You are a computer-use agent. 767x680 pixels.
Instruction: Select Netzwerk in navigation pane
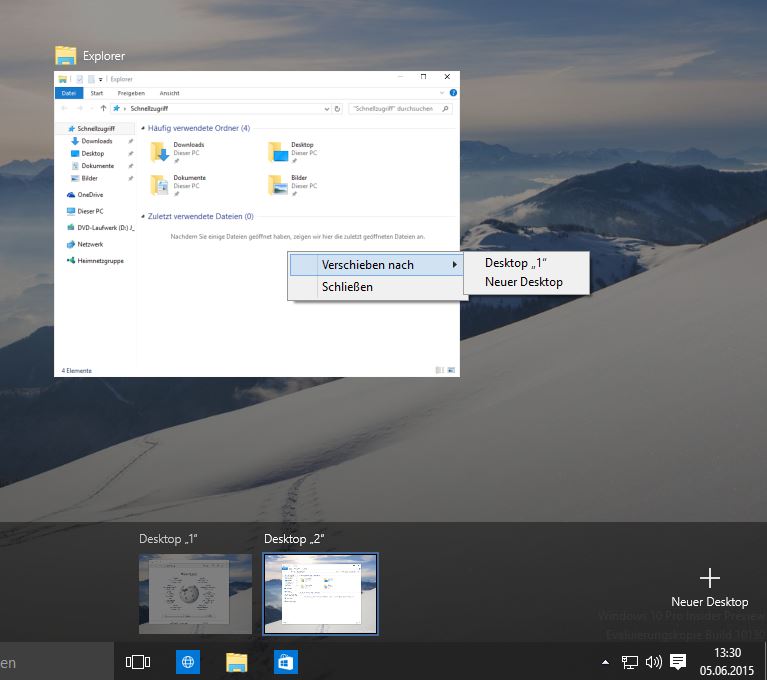pyautogui.click(x=90, y=244)
